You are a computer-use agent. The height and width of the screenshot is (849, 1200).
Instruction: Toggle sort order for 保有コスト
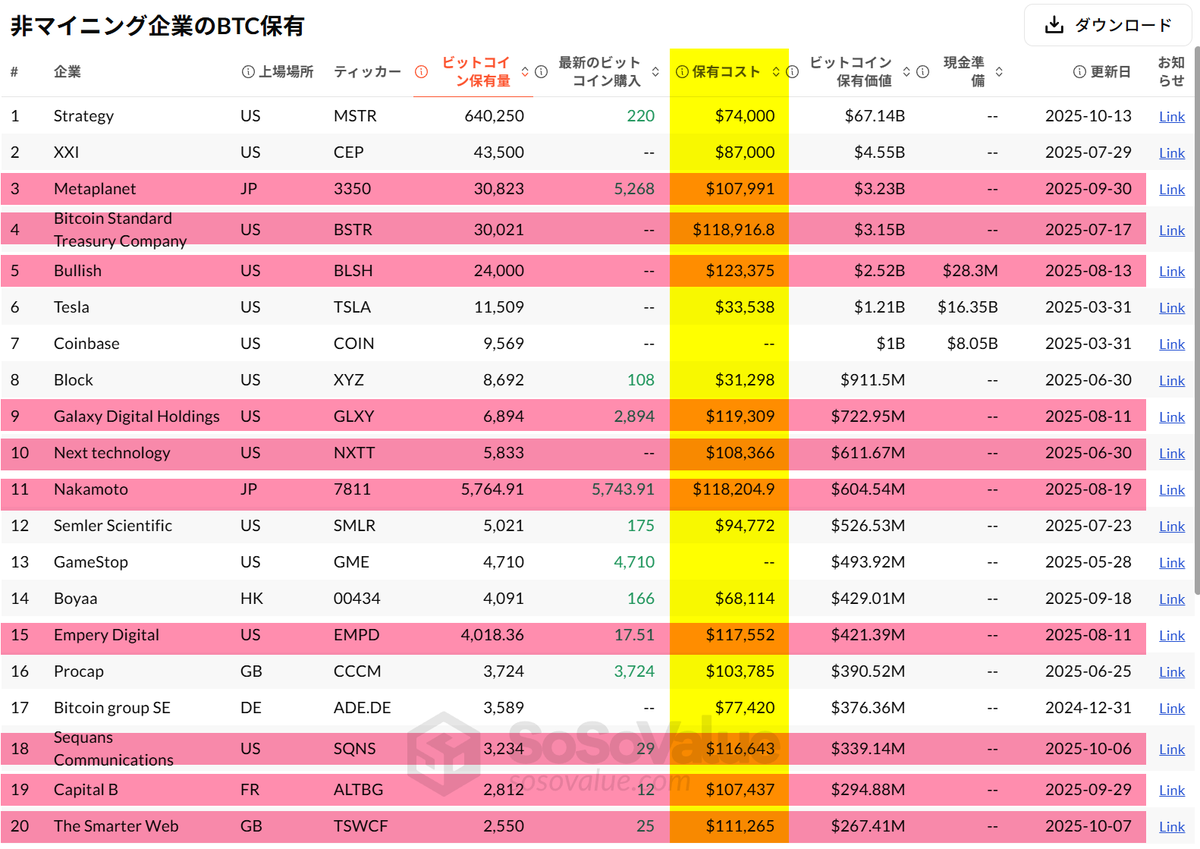(775, 72)
